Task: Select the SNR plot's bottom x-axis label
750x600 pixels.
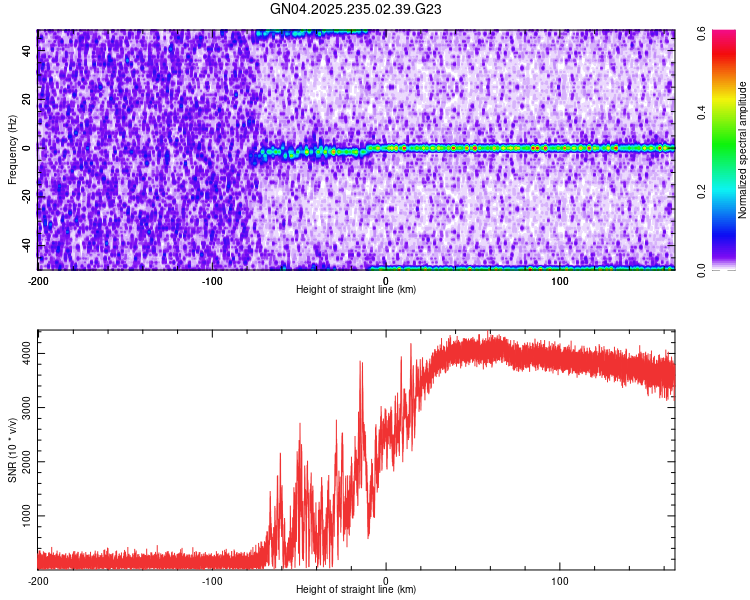Action: (x=356, y=589)
